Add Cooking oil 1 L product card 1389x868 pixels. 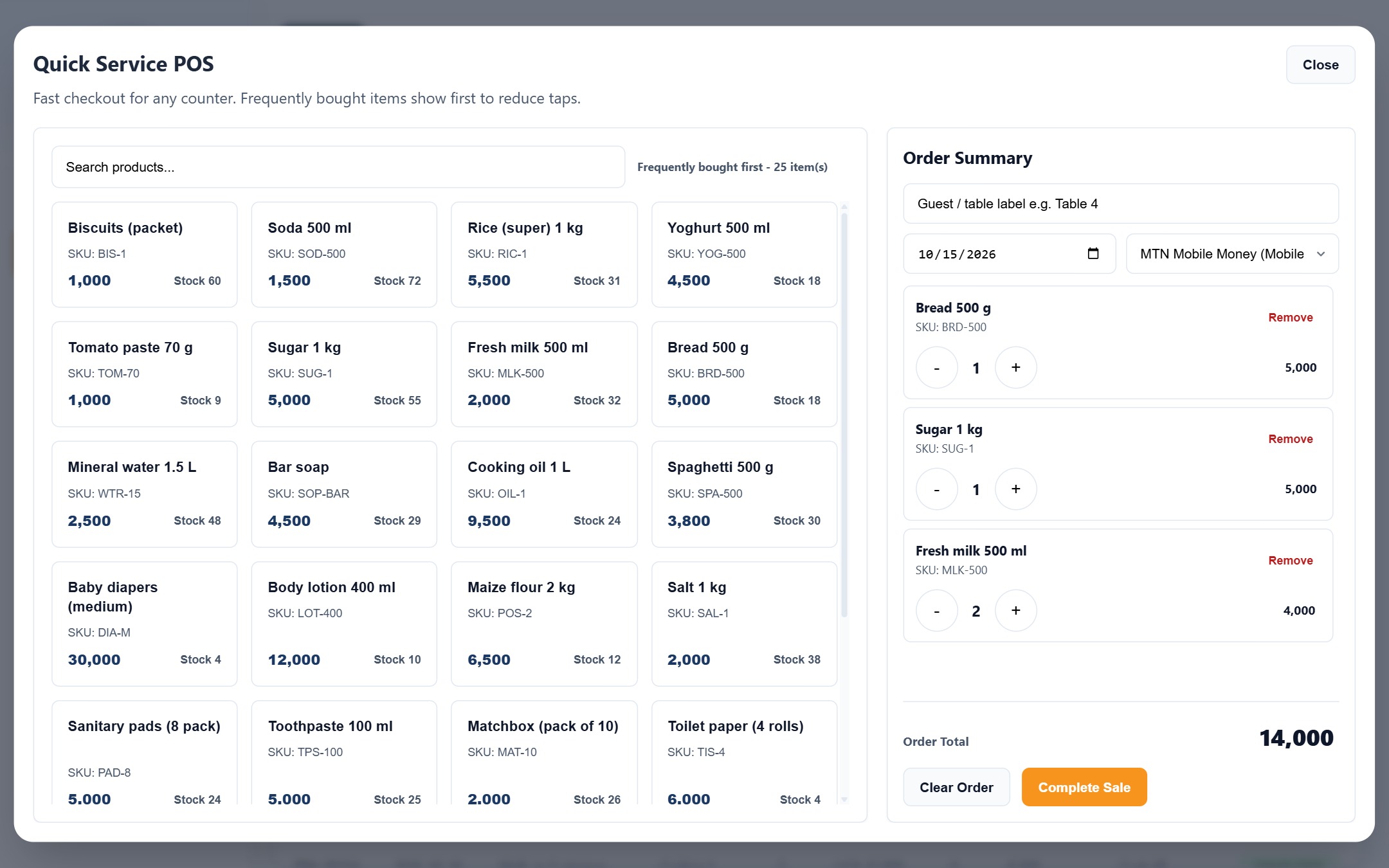point(544,494)
